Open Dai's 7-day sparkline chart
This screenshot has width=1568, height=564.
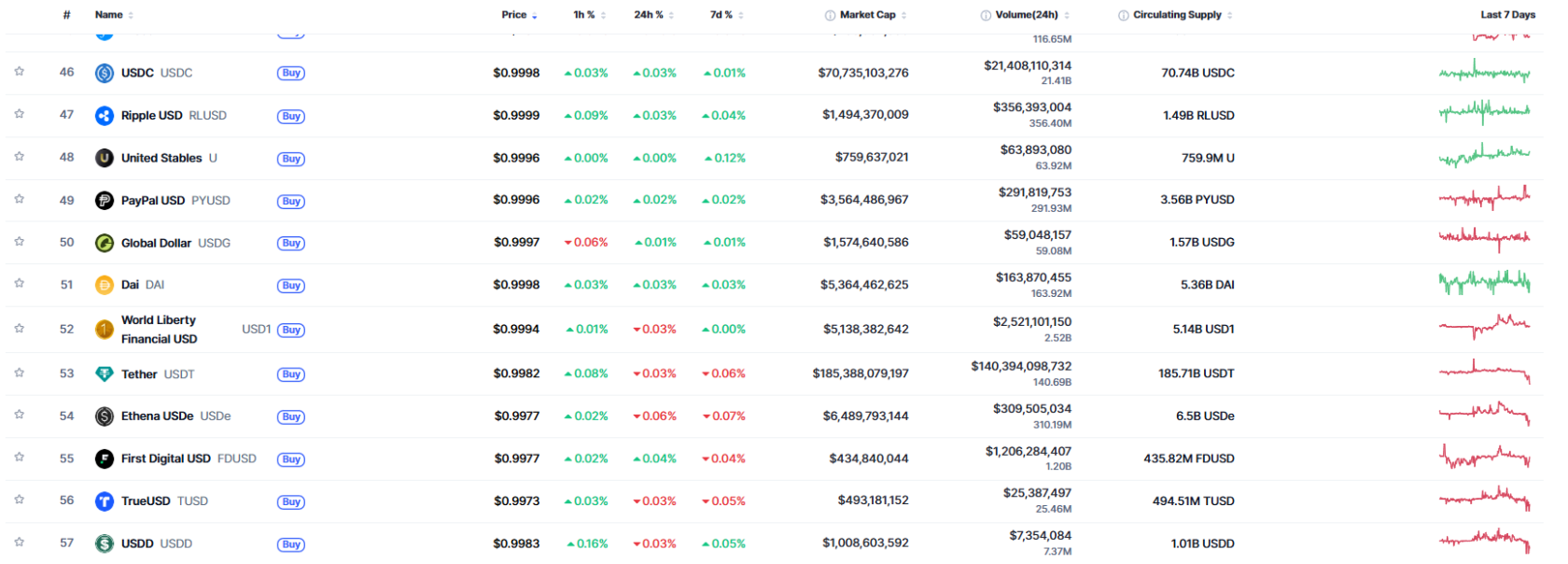tap(1484, 284)
